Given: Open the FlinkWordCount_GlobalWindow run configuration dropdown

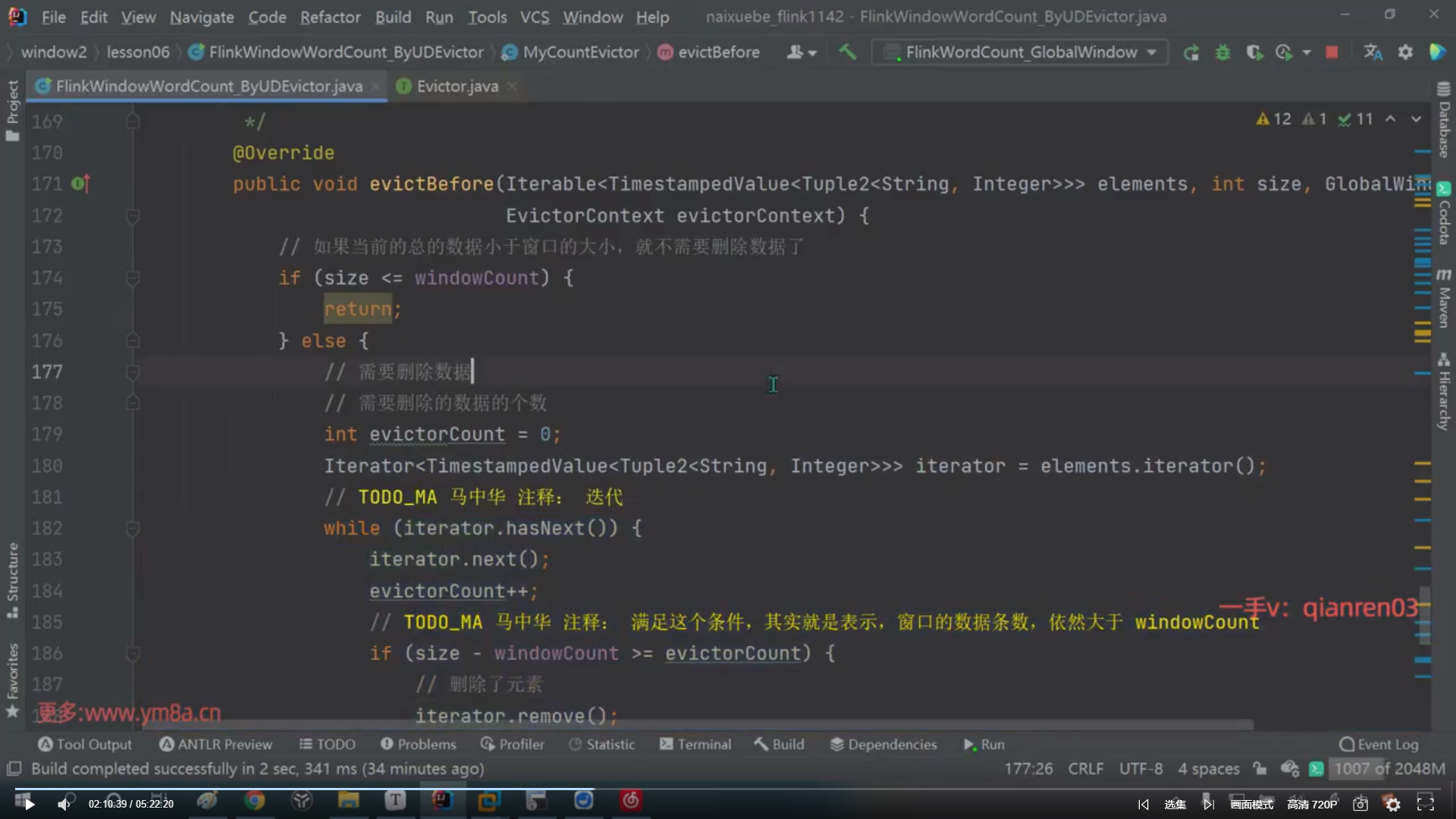Looking at the screenshot, I should coord(1020,52).
